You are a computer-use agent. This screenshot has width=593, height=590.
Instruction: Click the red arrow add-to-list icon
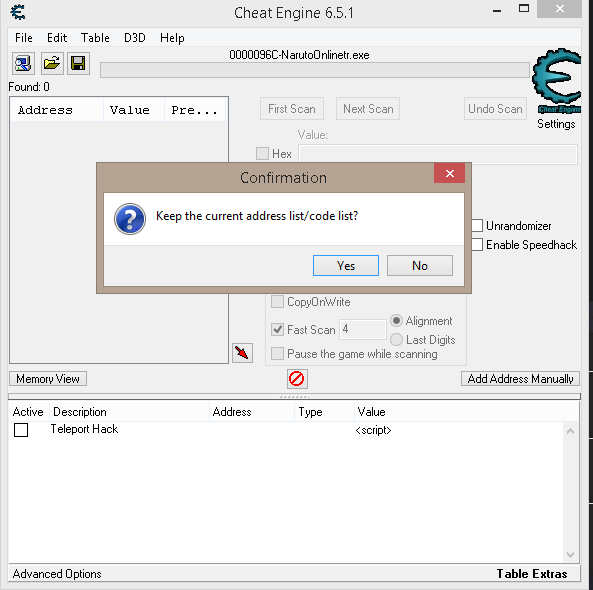(242, 353)
